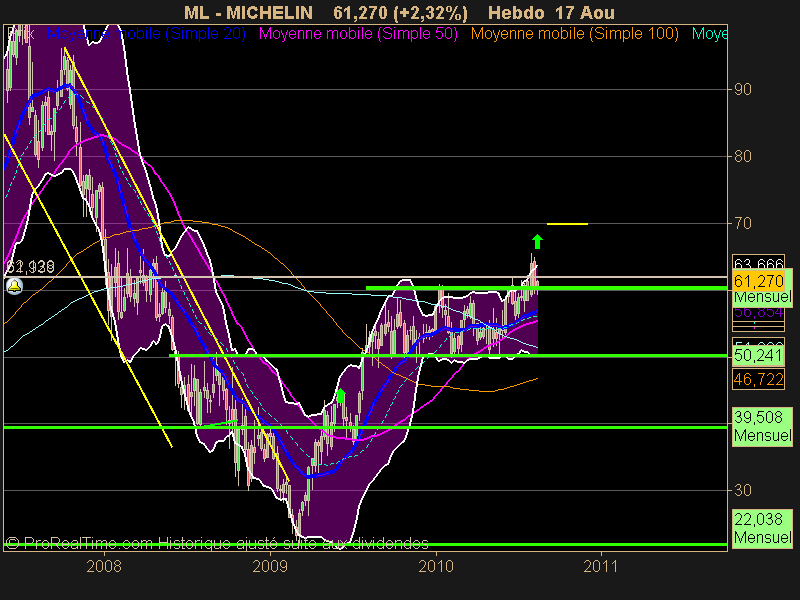Click the 56,854 purple price label

point(758,312)
